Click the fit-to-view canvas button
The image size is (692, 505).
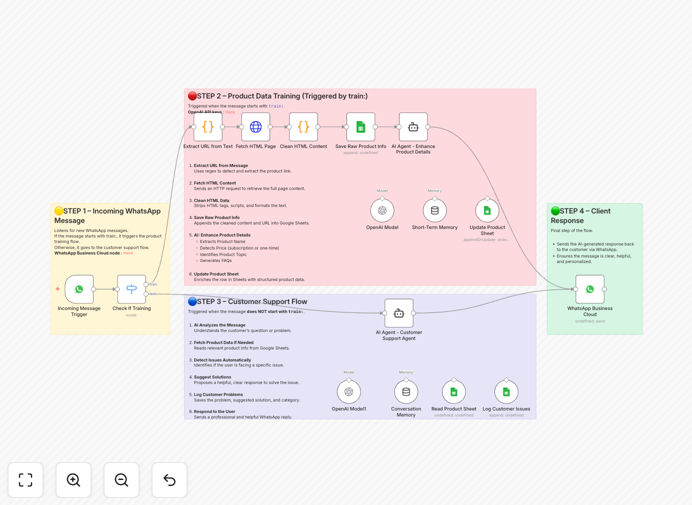[x=26, y=480]
